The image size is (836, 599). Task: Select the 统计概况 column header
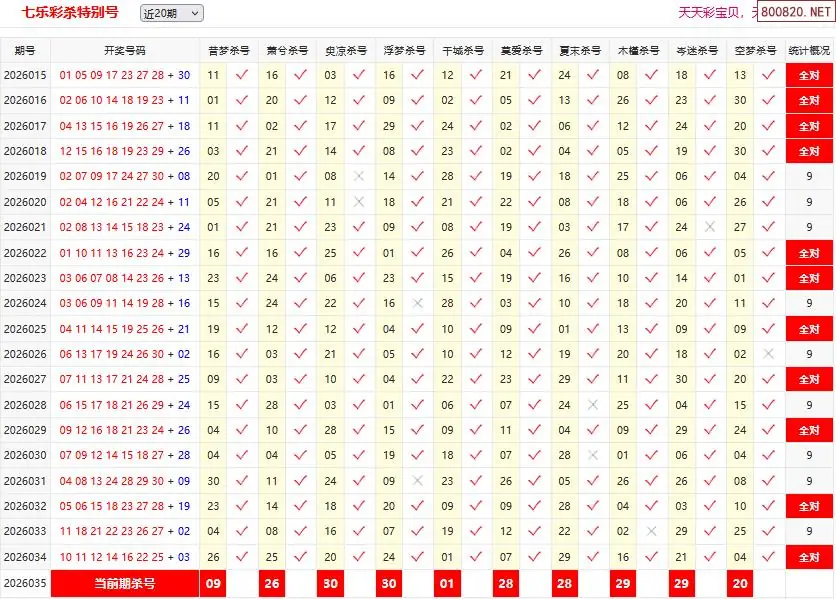pos(809,50)
